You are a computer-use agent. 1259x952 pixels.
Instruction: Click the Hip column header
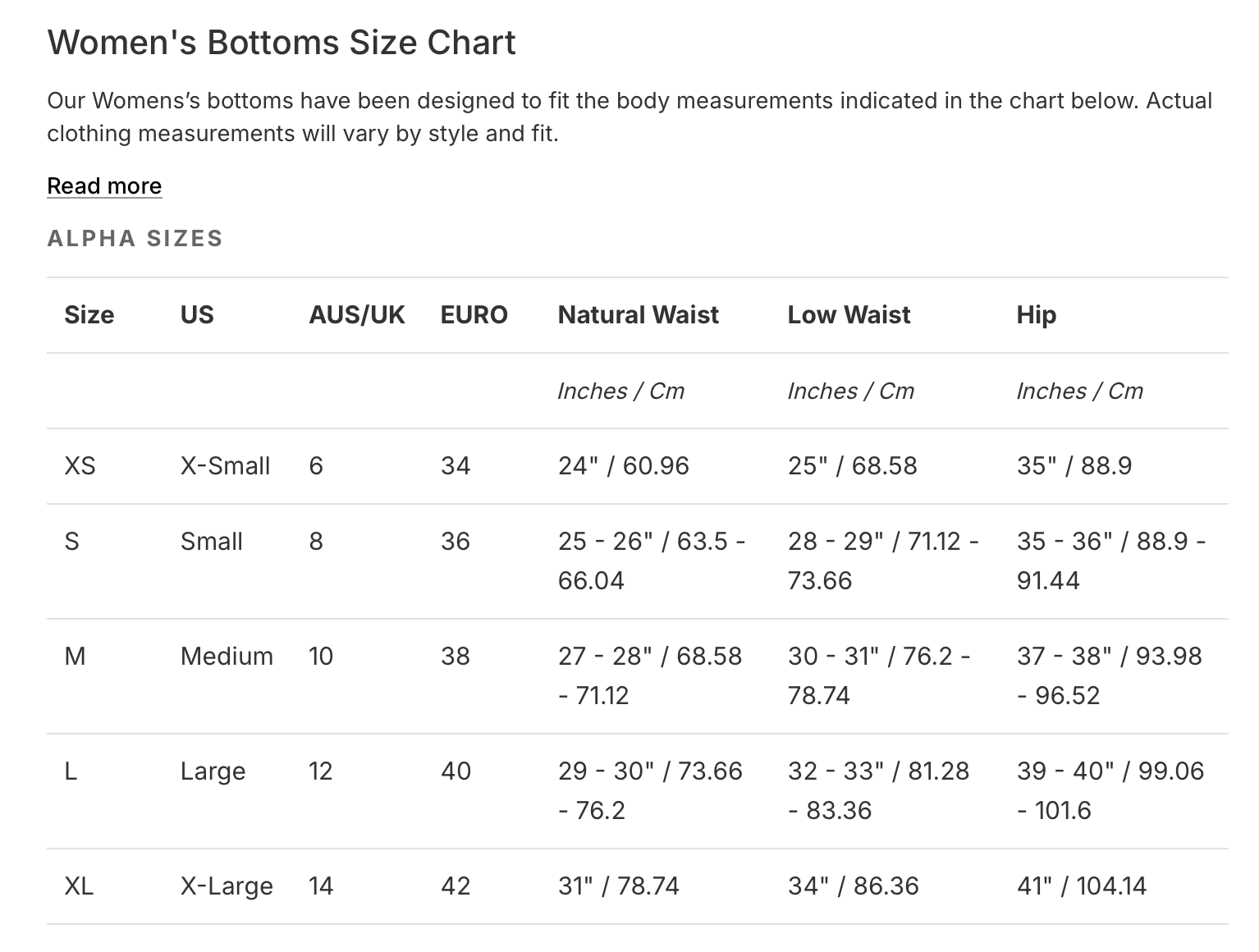[1036, 315]
